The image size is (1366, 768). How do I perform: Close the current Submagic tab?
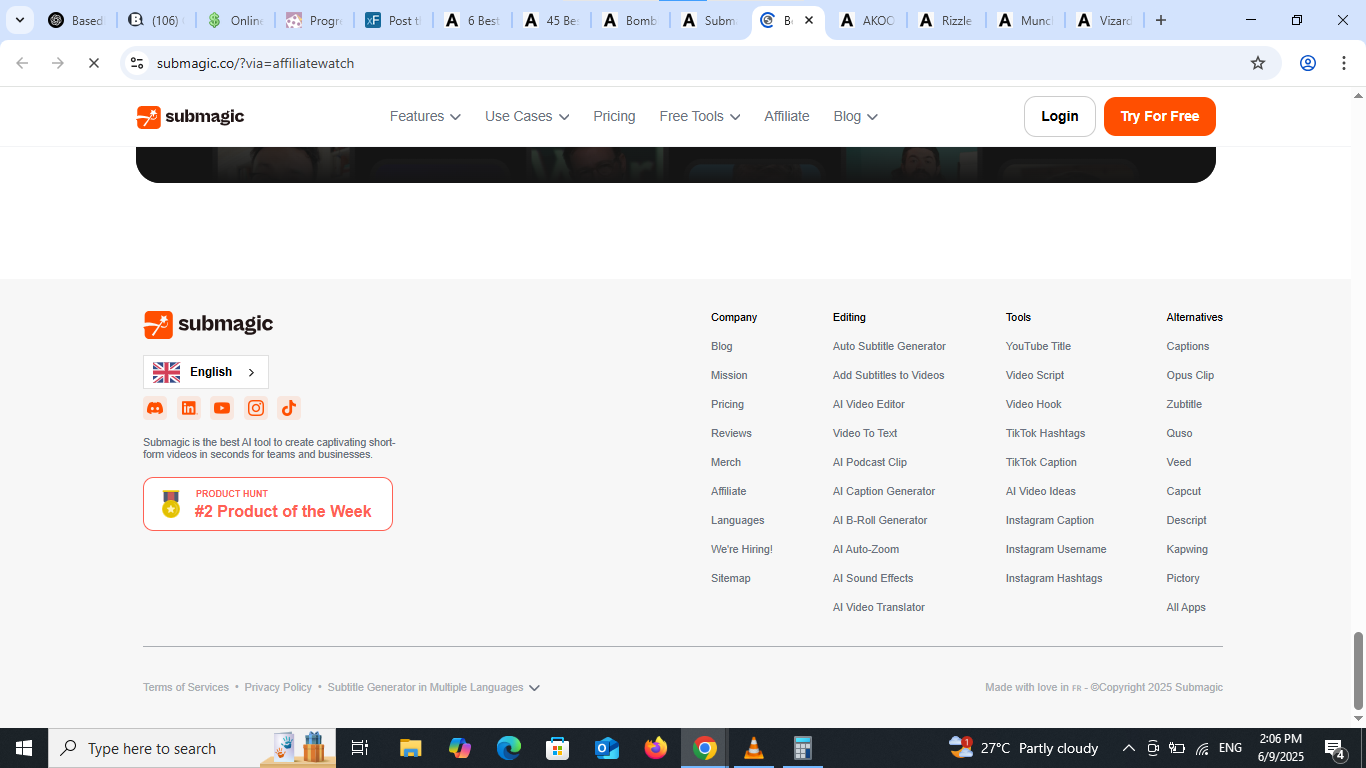click(809, 20)
